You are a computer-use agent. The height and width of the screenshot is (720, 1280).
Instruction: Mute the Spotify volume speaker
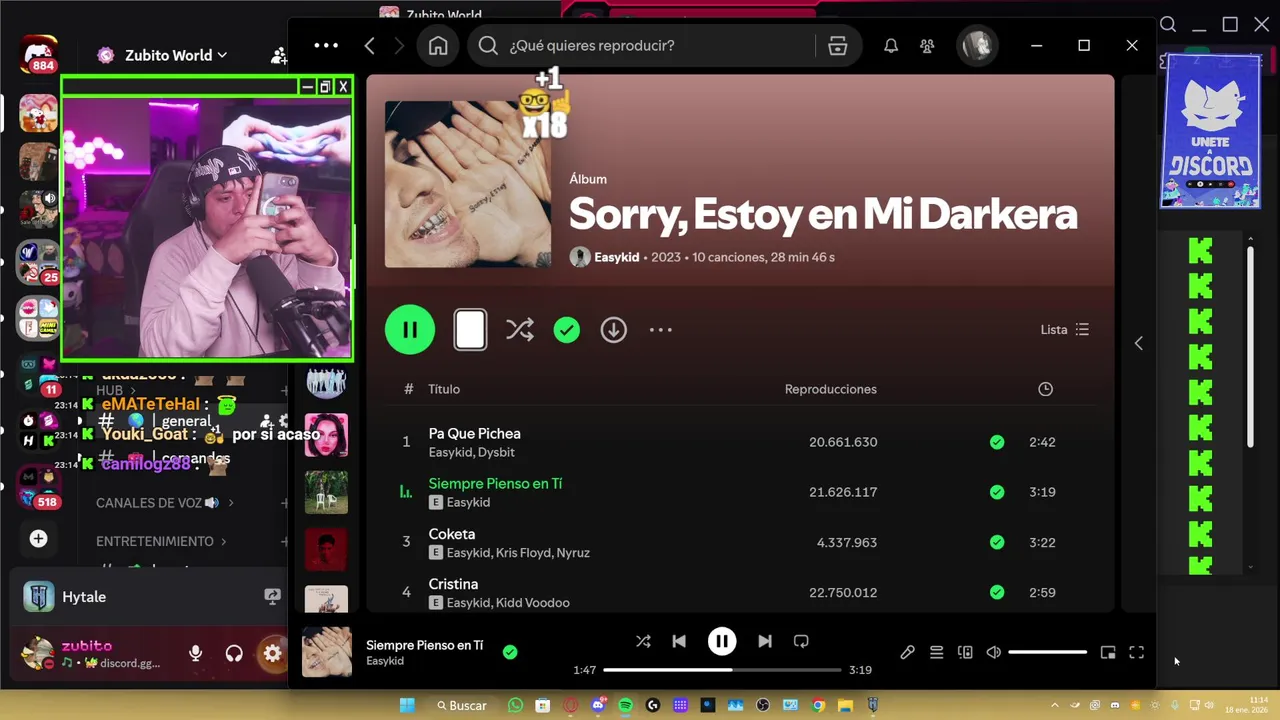click(993, 652)
